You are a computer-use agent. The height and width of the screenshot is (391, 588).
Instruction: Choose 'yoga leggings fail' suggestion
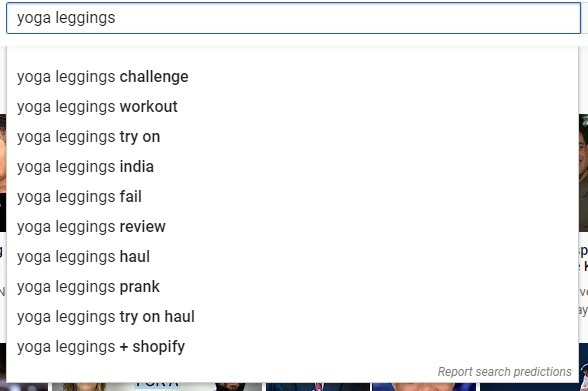[292, 197]
